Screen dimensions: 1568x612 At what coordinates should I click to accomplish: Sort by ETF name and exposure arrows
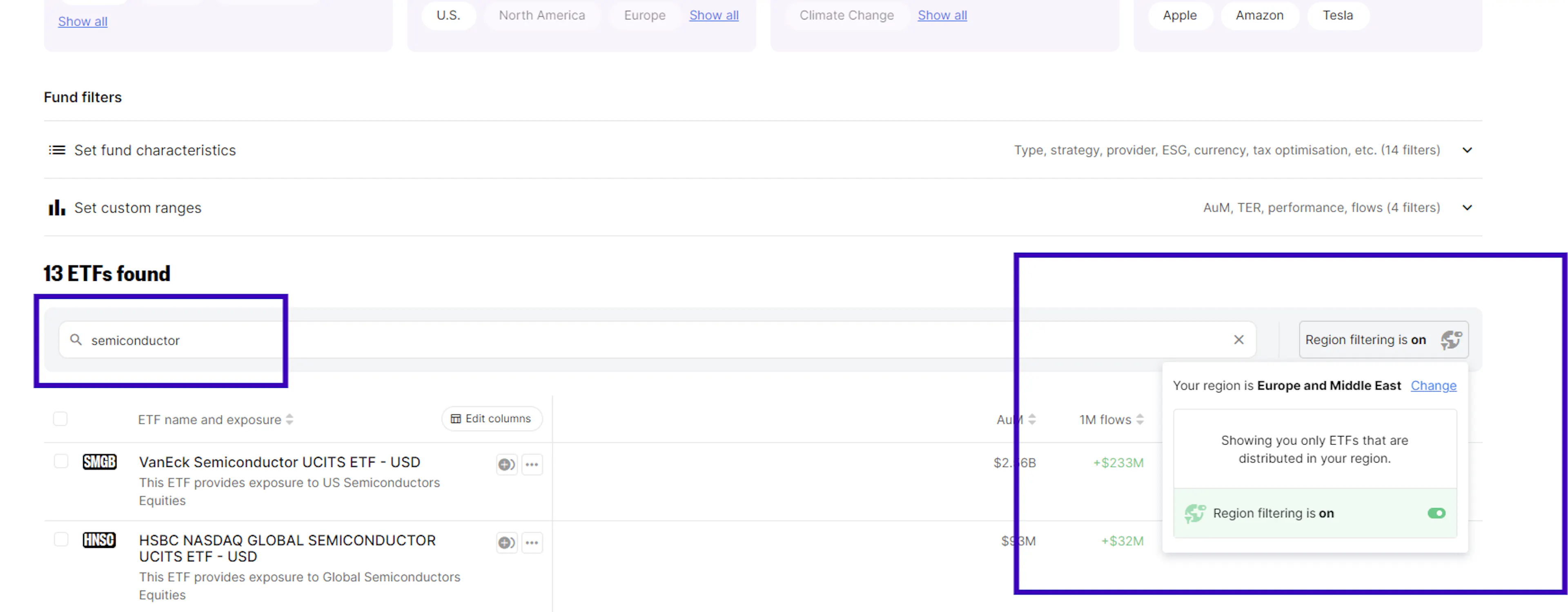click(290, 419)
